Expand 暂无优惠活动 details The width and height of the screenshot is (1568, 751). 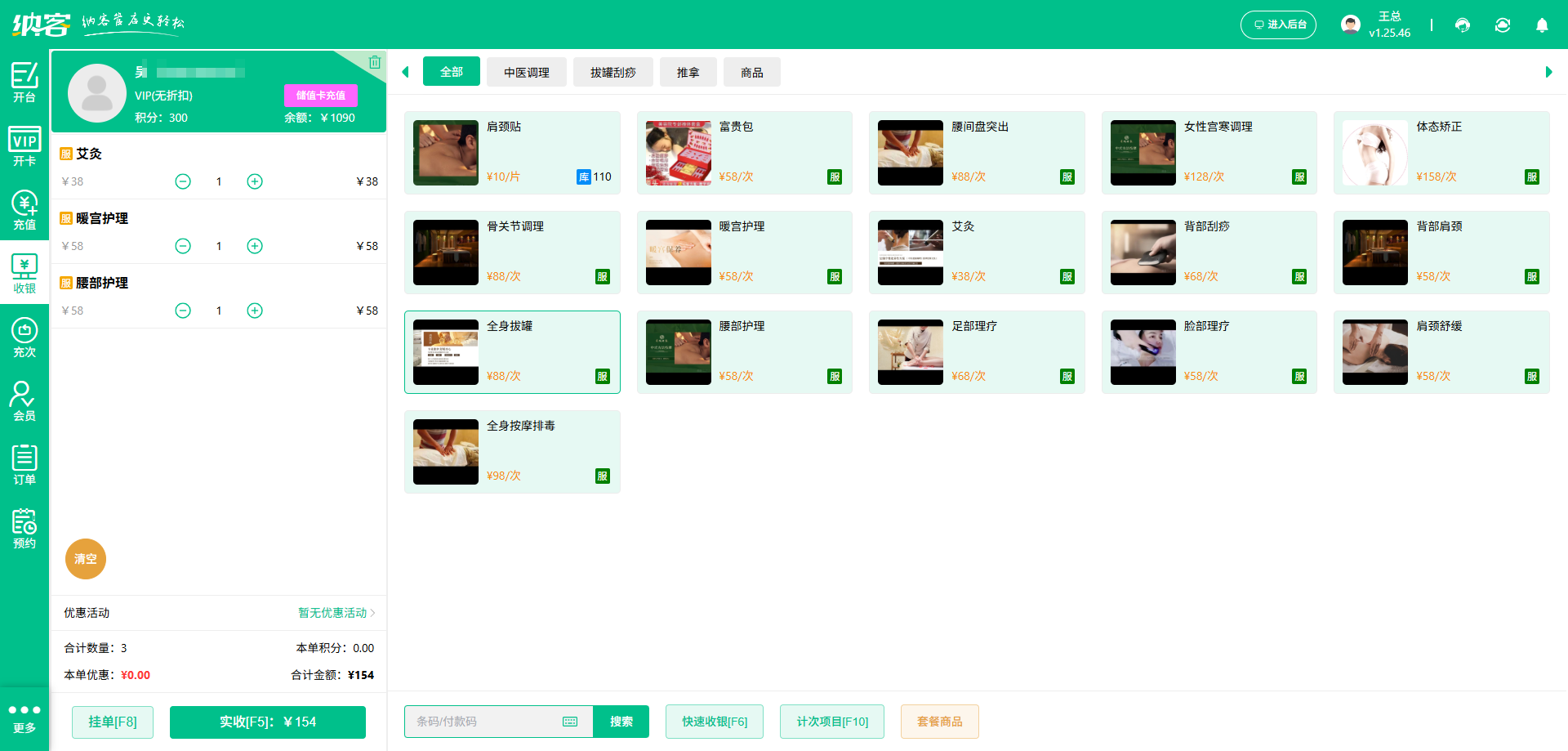335,613
